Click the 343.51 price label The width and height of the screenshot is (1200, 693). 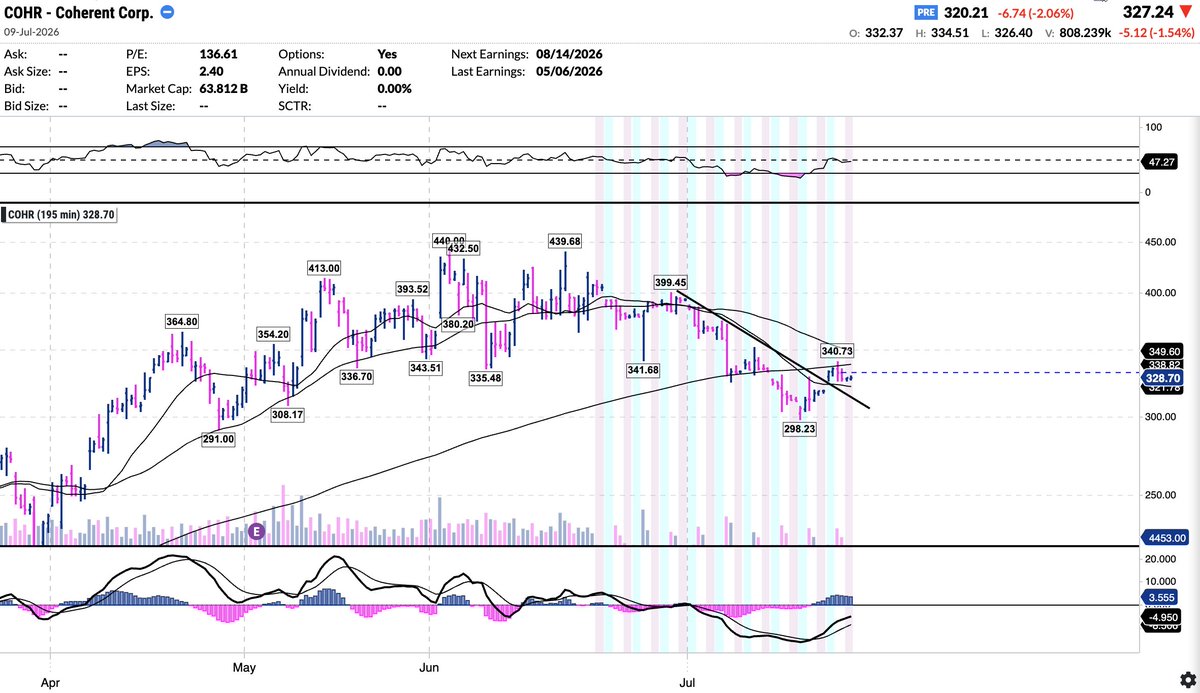(x=424, y=369)
